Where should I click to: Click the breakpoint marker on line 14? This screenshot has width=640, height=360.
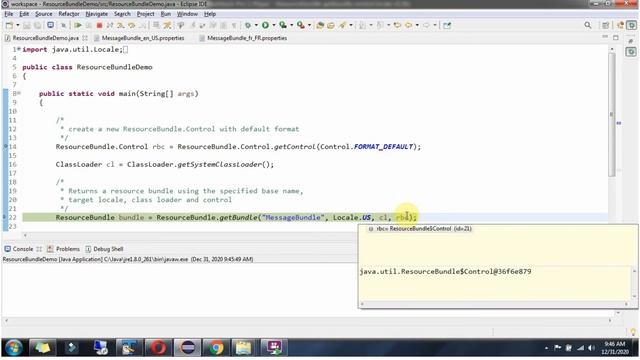tap(5, 147)
